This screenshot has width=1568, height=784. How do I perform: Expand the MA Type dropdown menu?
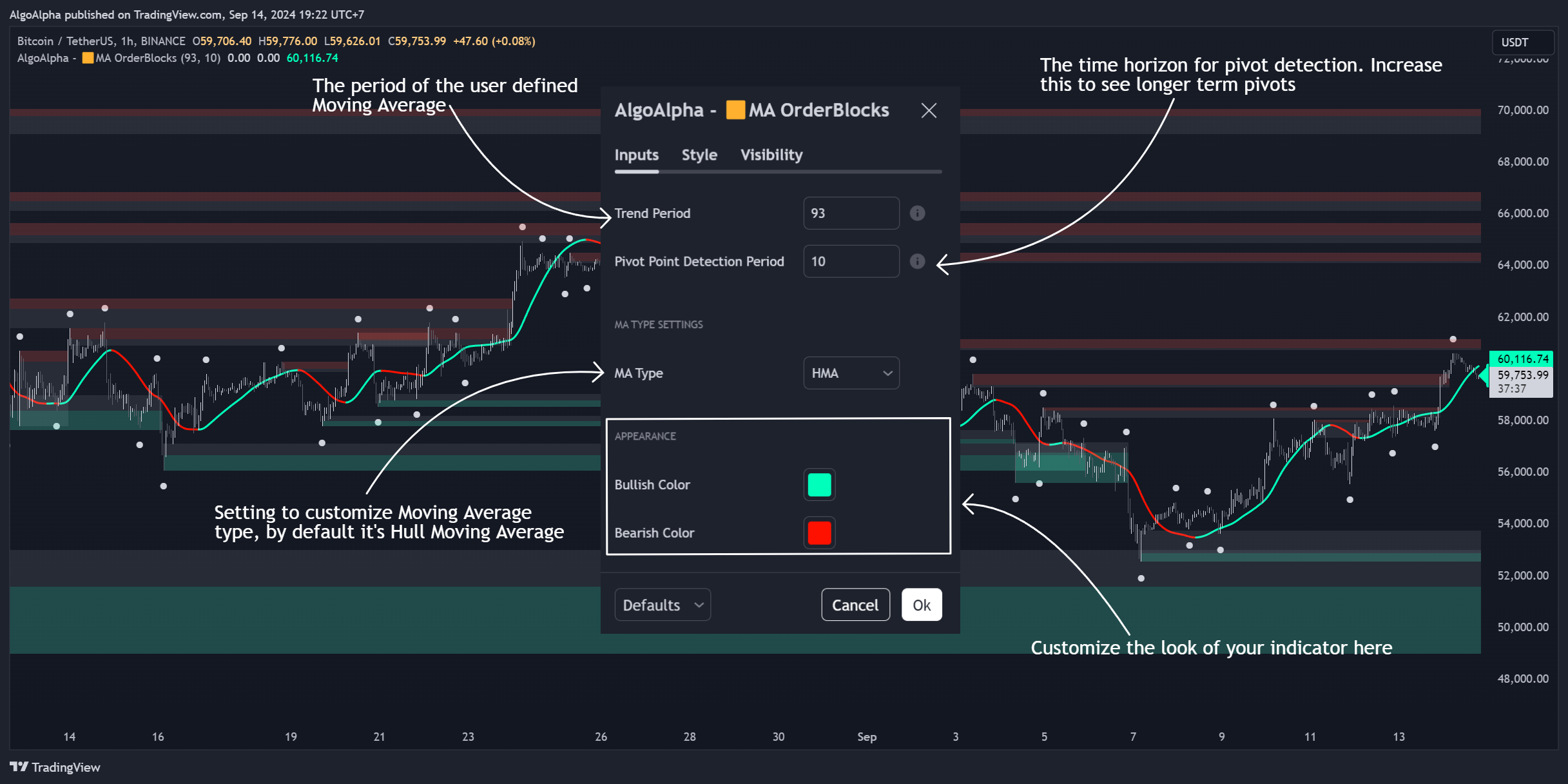850,373
